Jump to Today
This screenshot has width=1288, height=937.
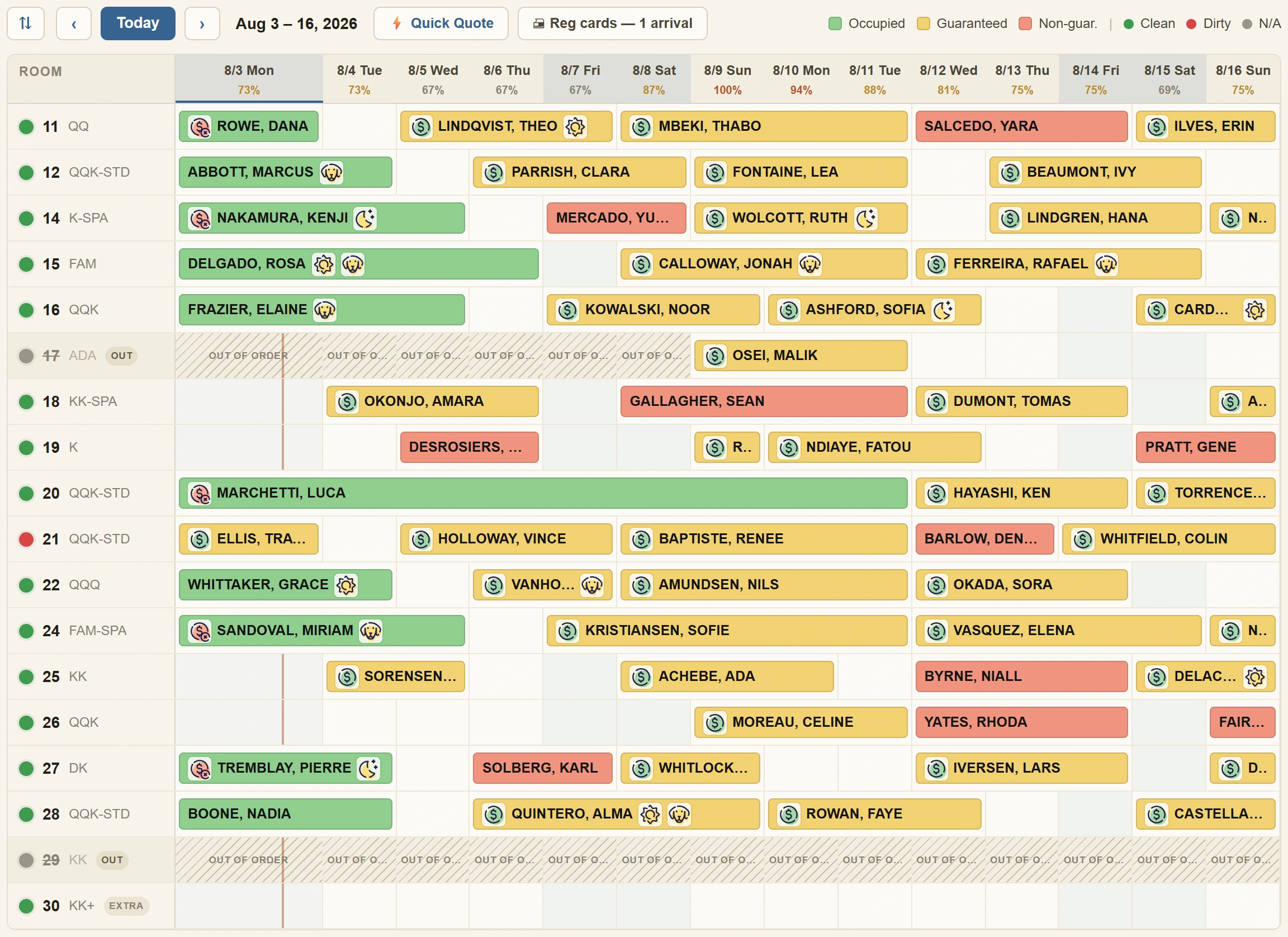[x=138, y=23]
